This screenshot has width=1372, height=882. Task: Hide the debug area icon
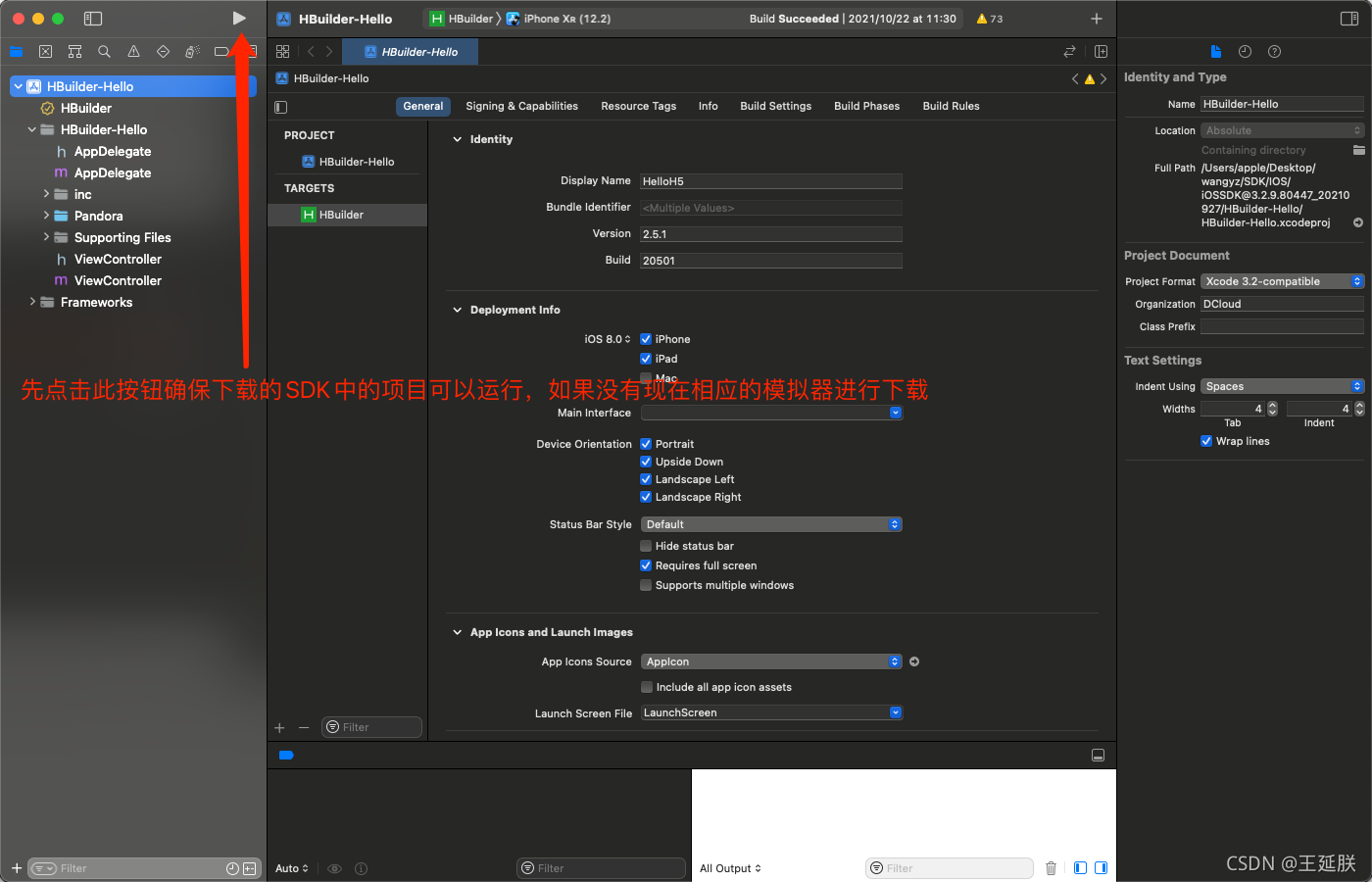(1099, 755)
